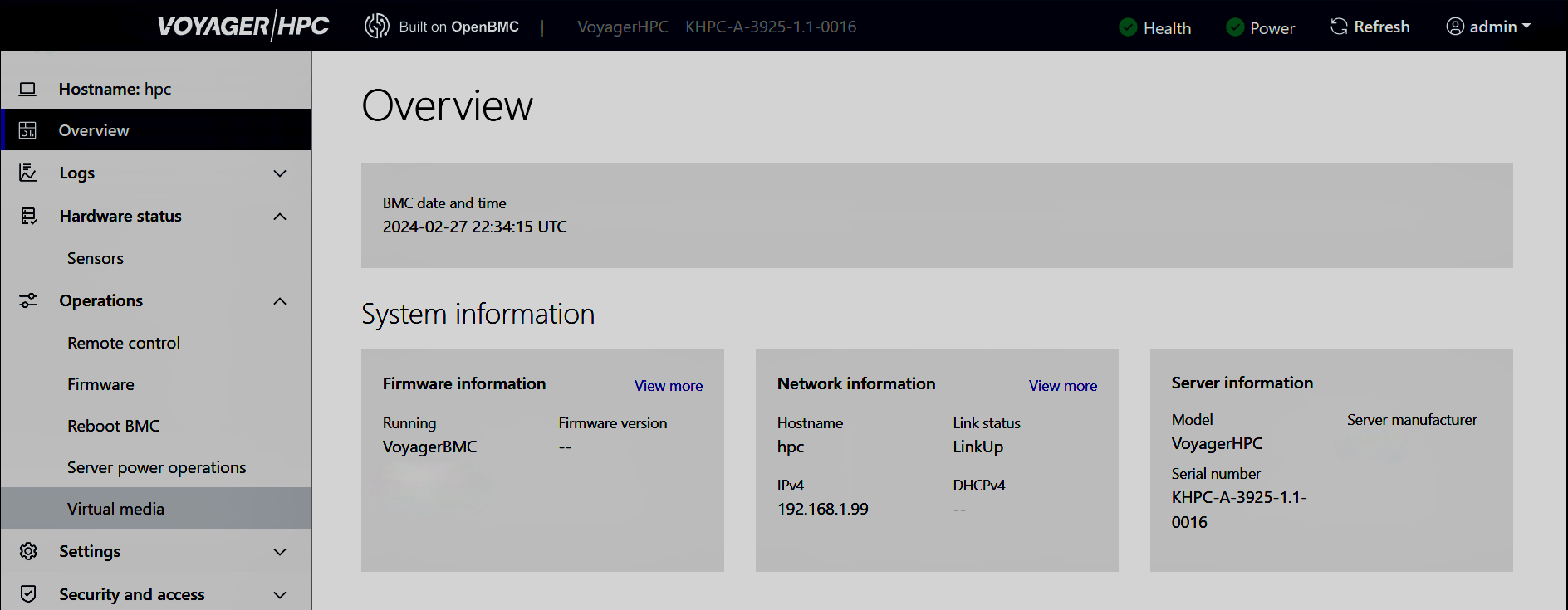The image size is (1568, 610).
Task: Click View more for Network information
Action: (x=1062, y=386)
